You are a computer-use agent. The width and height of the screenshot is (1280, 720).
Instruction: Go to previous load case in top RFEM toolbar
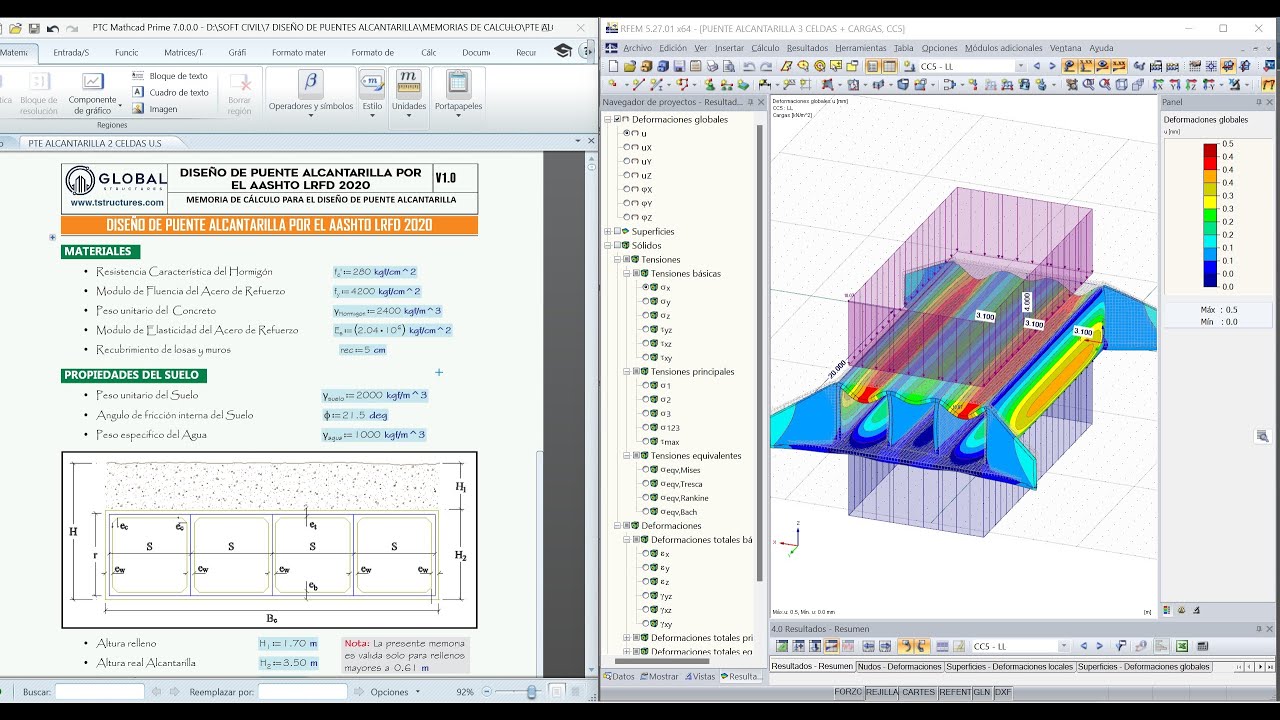coord(1037,66)
